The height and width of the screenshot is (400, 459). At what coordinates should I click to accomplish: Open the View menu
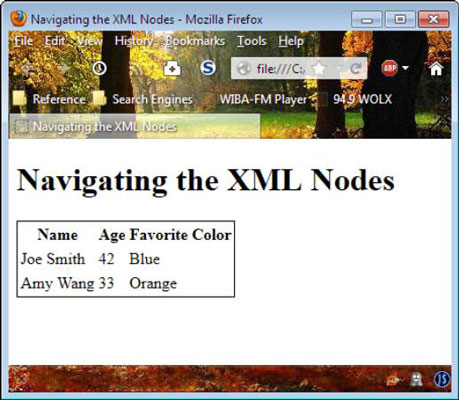90,41
